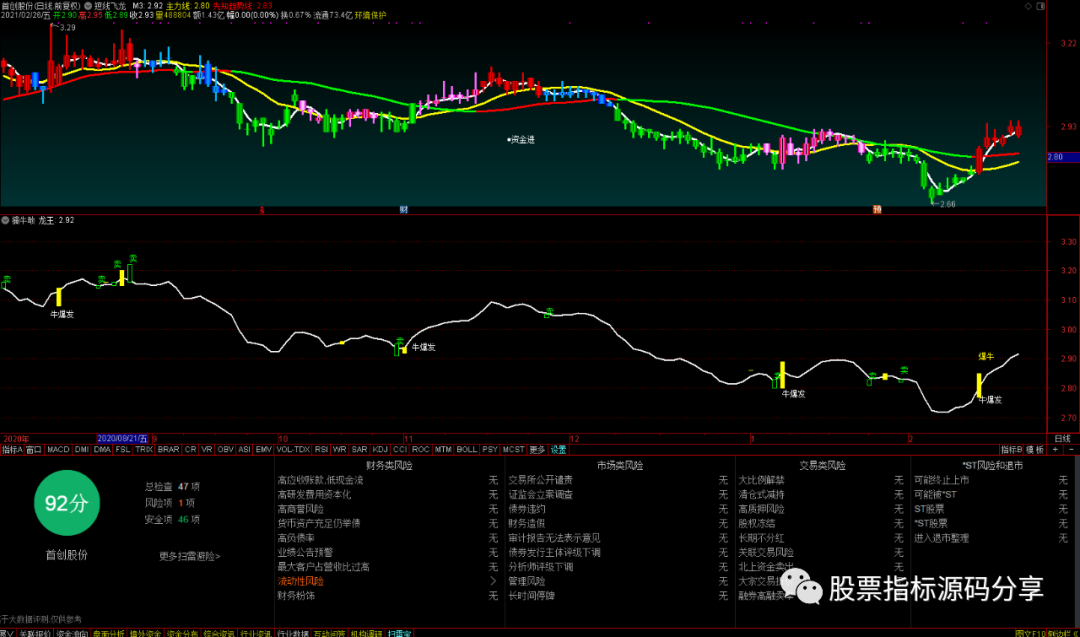
Task: Click the 更多扫雷避险 link
Action: pos(189,556)
